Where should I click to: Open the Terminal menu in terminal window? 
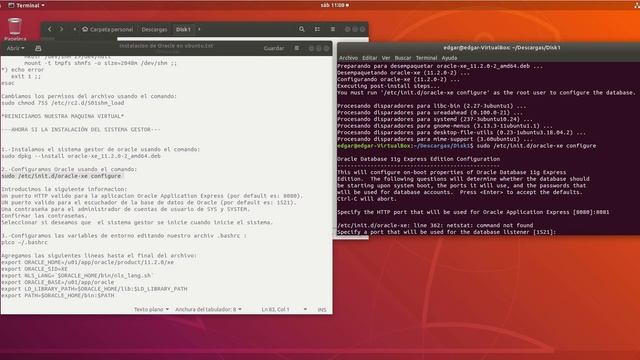coord(427,58)
